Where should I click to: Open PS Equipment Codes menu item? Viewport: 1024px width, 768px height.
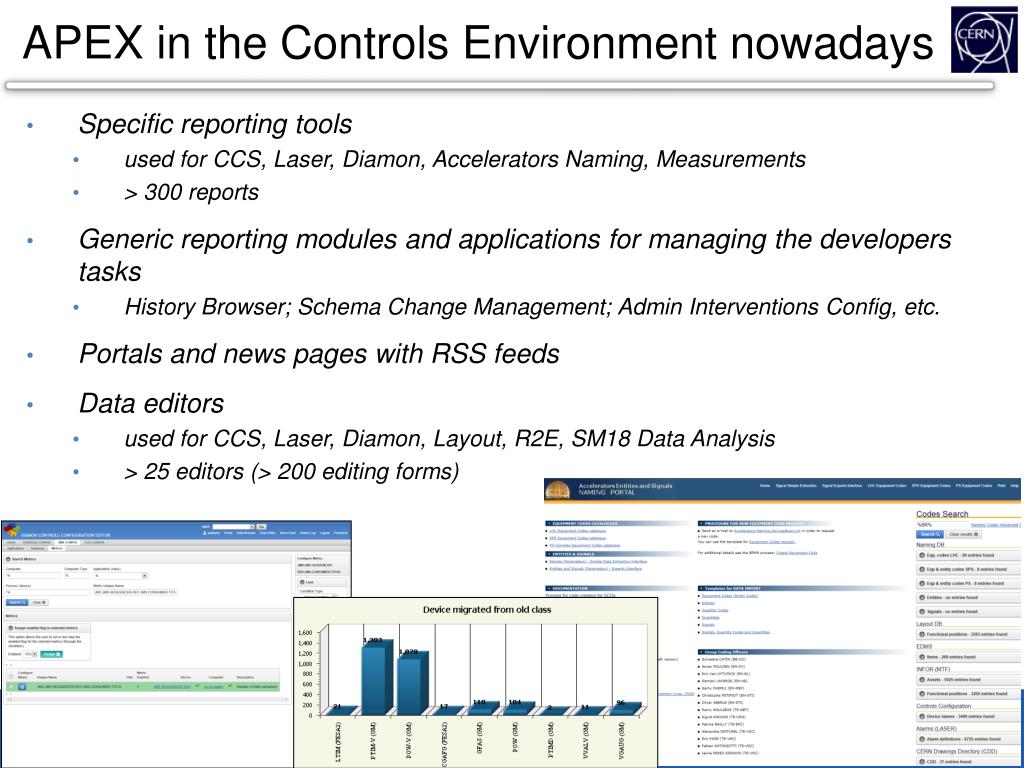pyautogui.click(x=974, y=486)
